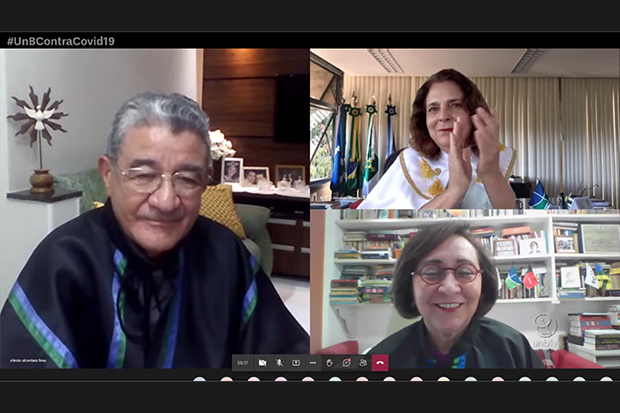Click the call duration timer
620x413 pixels.
pyautogui.click(x=242, y=362)
